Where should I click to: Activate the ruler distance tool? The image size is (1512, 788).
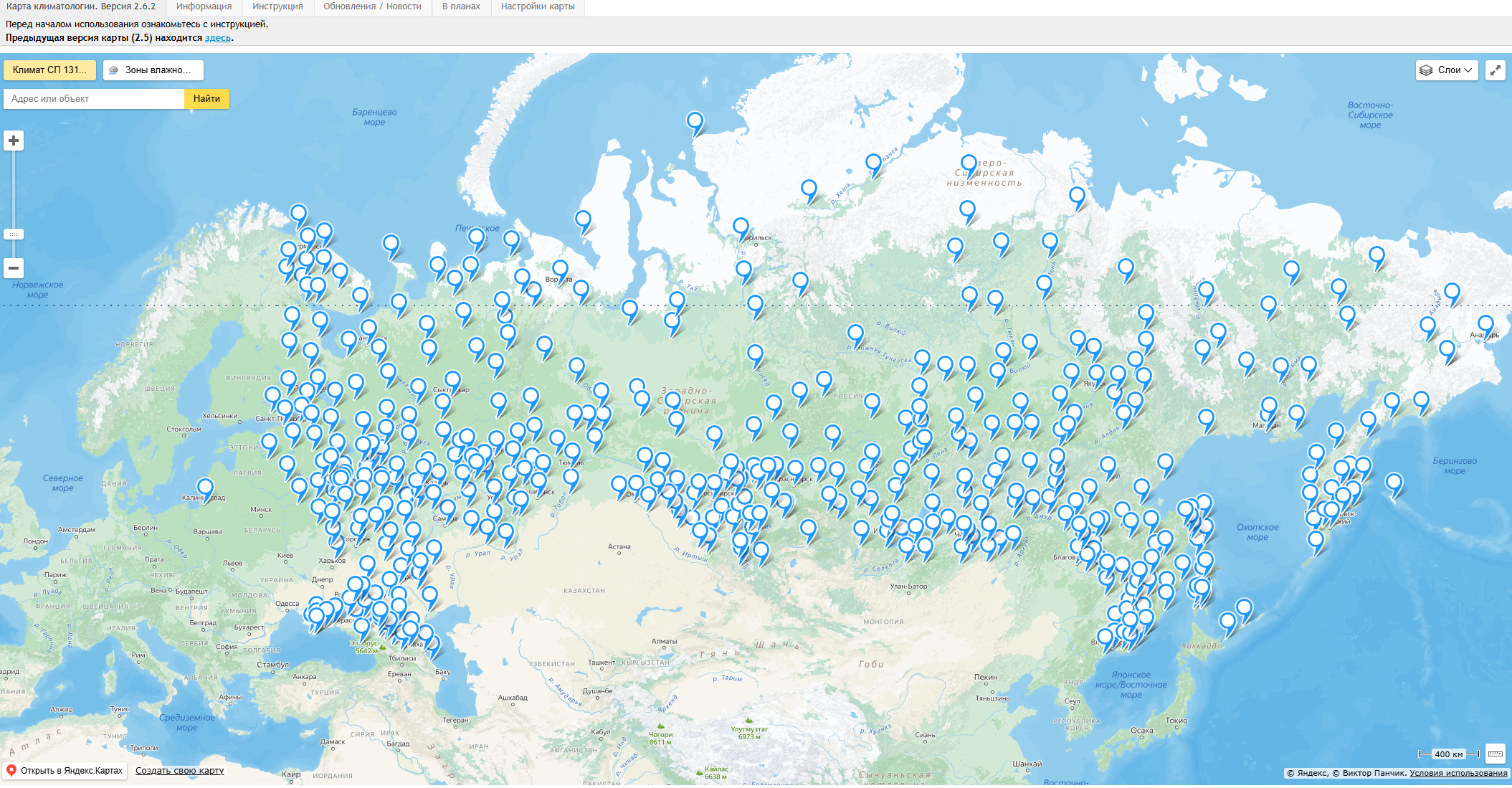[x=1495, y=754]
